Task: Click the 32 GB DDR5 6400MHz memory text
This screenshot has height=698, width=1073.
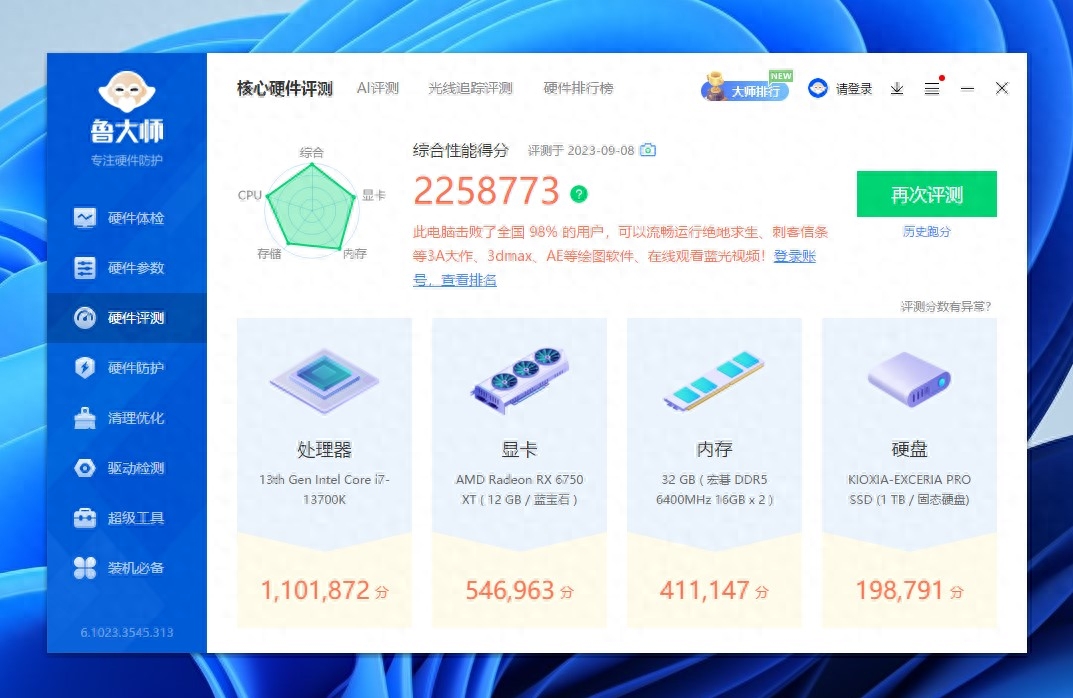Action: click(x=714, y=489)
